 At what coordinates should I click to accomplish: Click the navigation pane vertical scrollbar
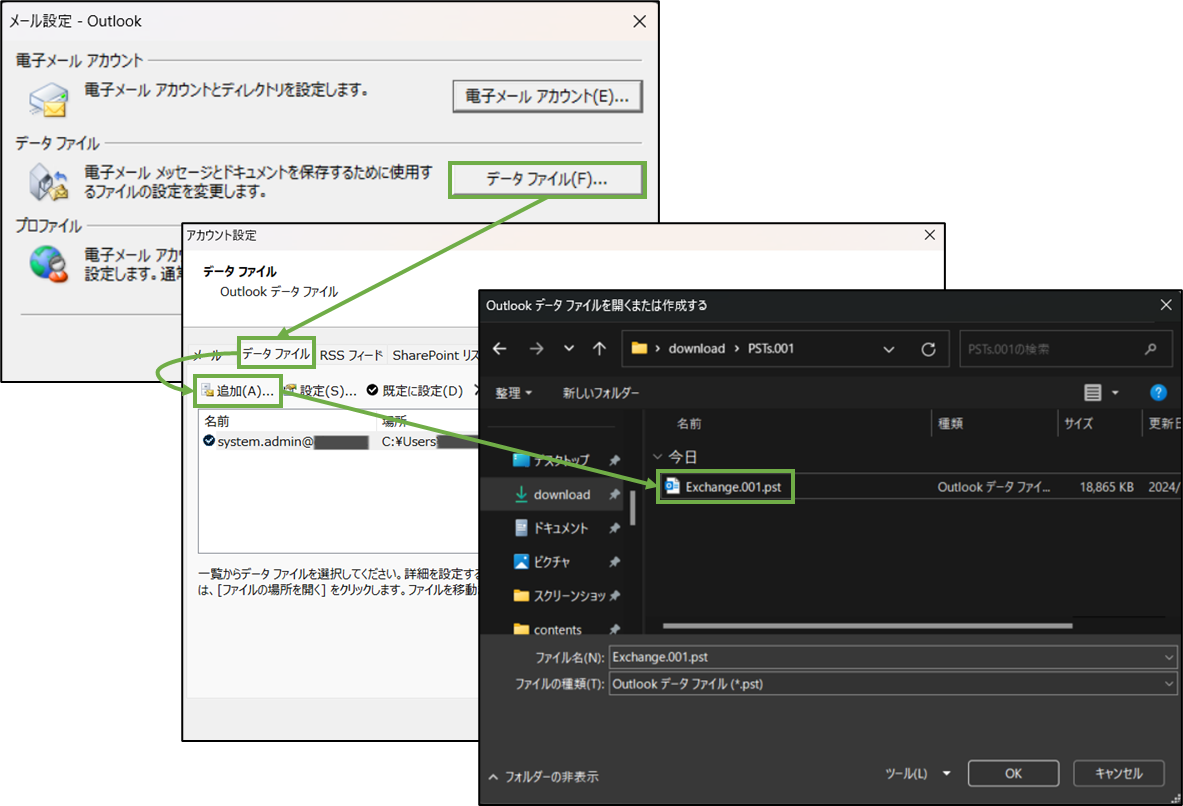pos(633,507)
